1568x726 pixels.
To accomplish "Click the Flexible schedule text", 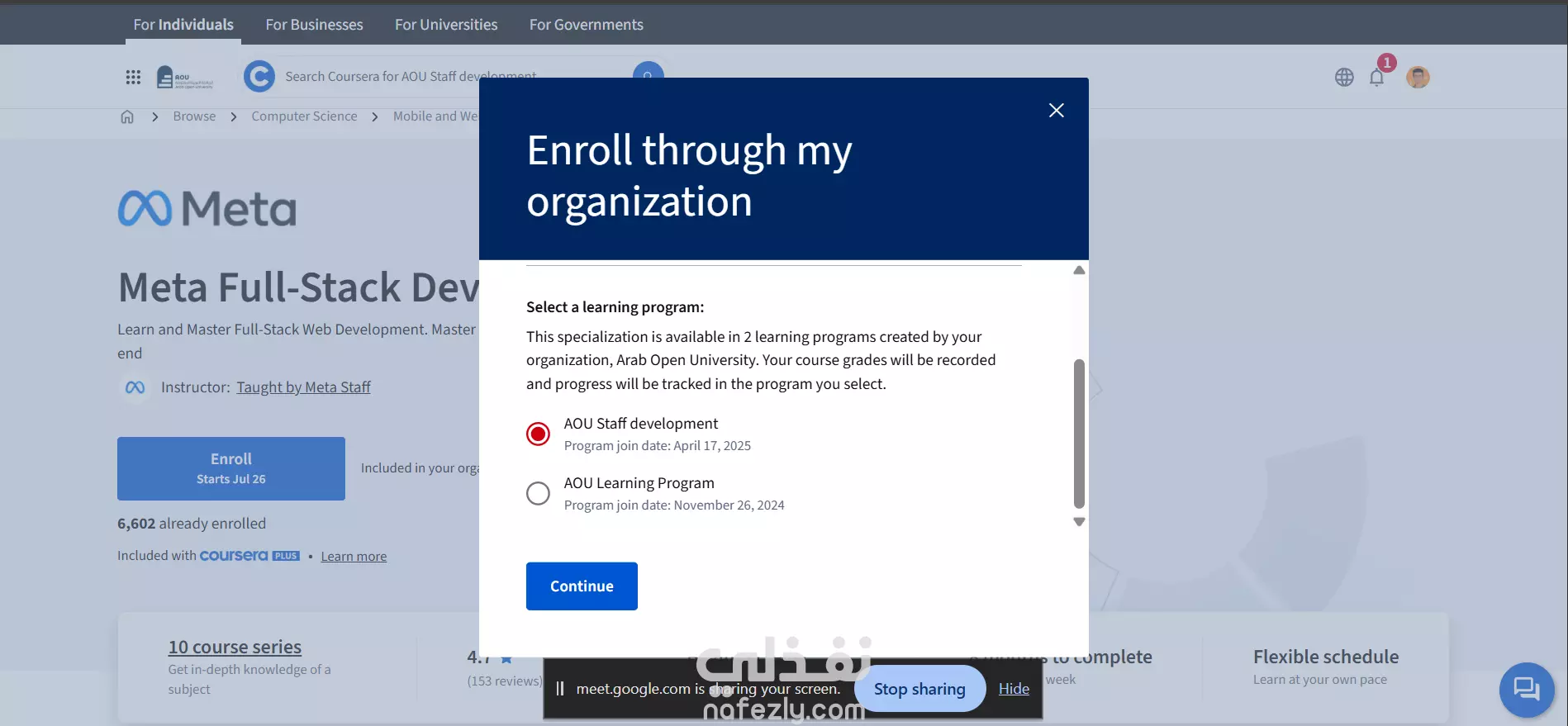I will click(x=1326, y=657).
